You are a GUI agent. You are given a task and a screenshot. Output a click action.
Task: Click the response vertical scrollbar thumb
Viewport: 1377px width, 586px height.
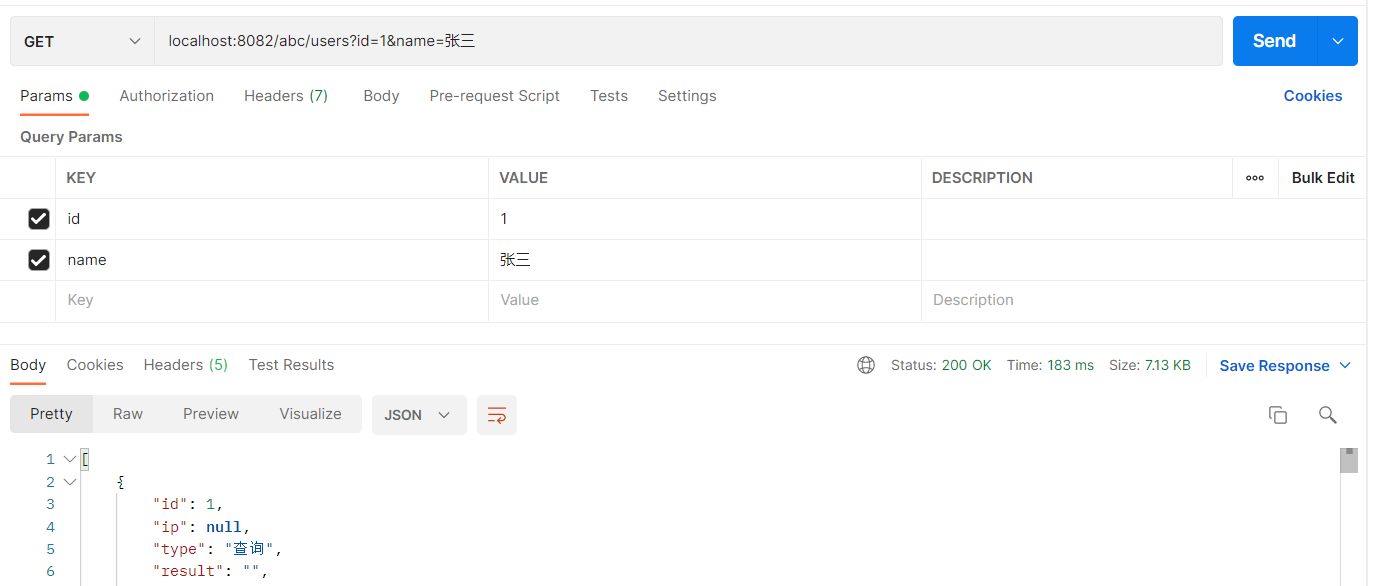point(1349,460)
